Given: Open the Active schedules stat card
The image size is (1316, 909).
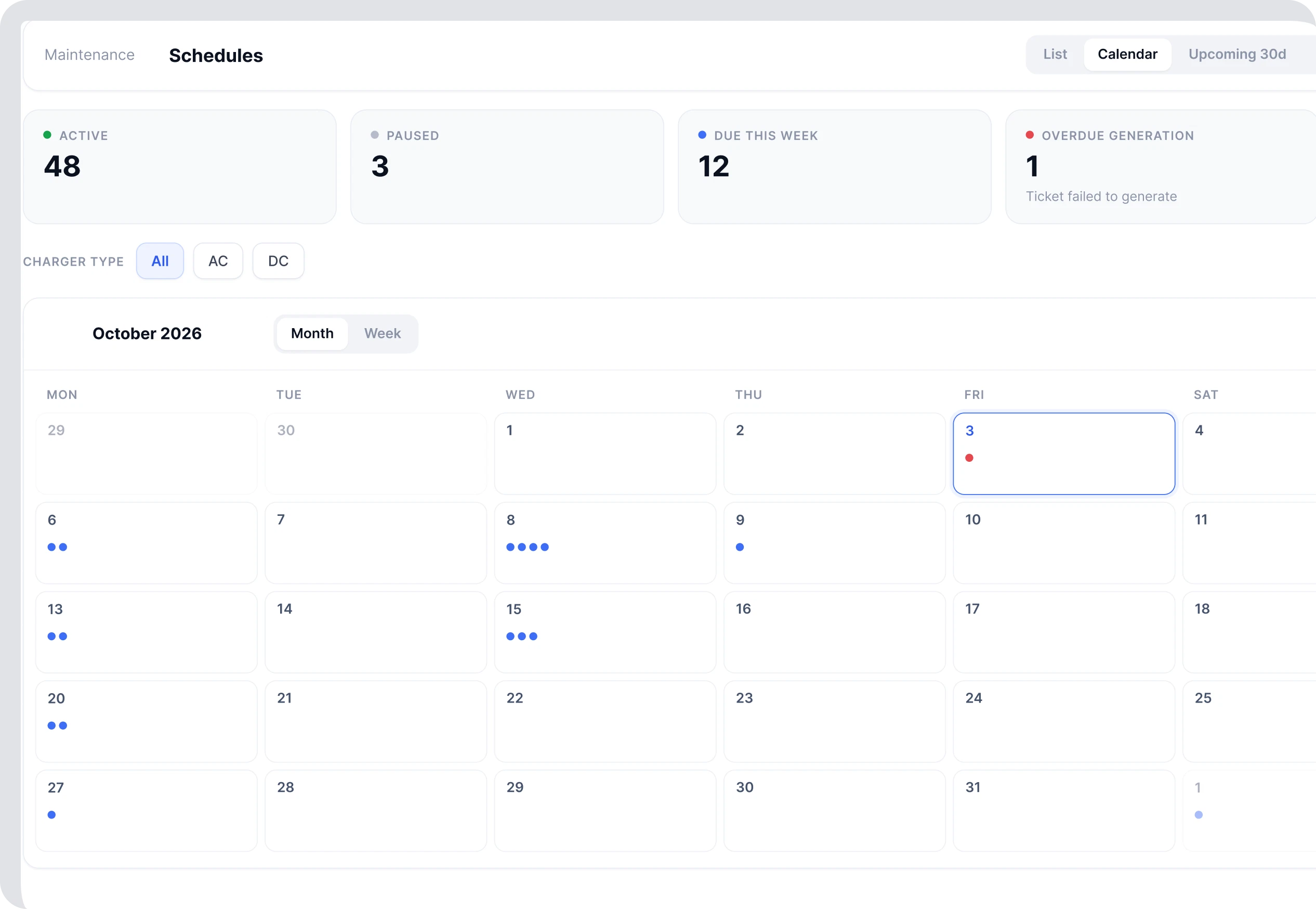Looking at the screenshot, I should (180, 167).
